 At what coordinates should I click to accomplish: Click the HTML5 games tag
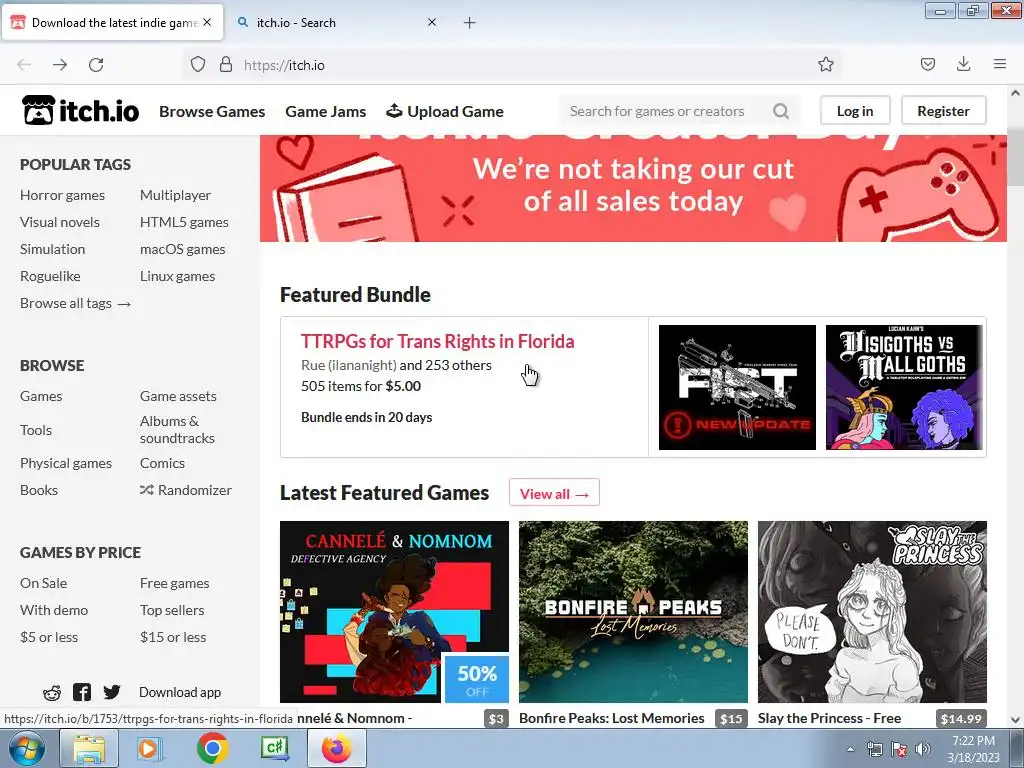tap(184, 222)
